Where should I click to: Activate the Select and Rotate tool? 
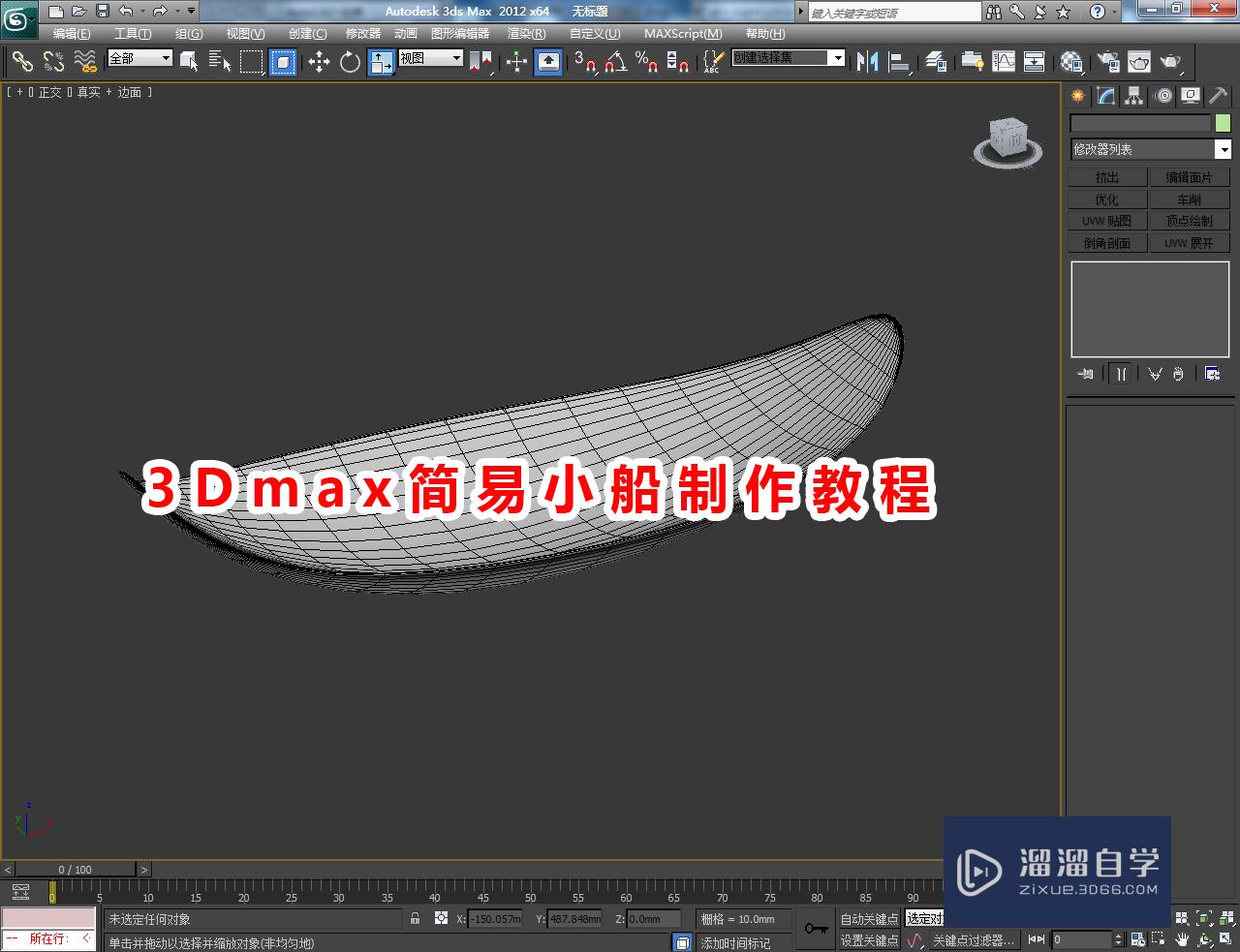(350, 62)
